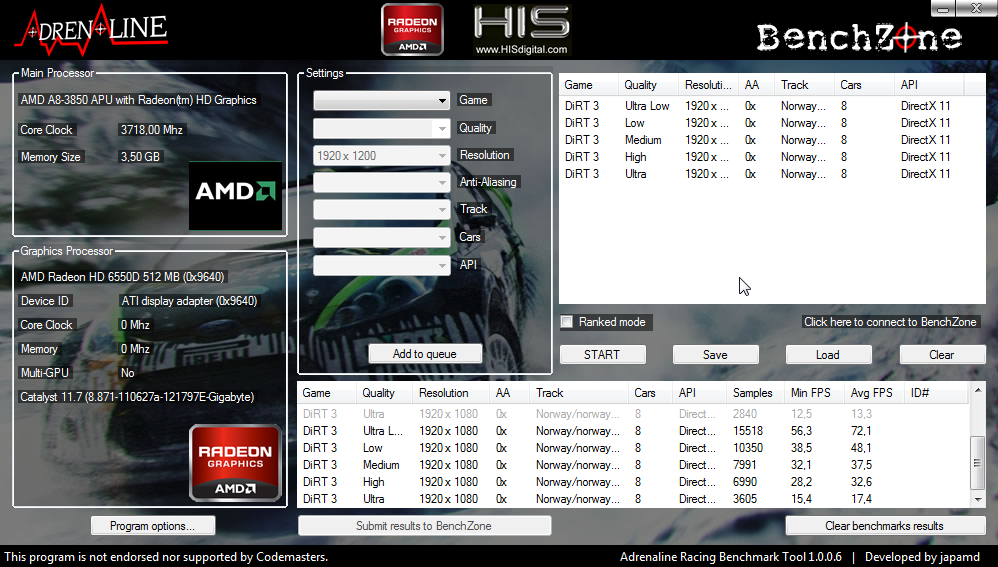This screenshot has width=998, height=567.
Task: Open the Track dropdown
Action: pyautogui.click(x=381, y=210)
